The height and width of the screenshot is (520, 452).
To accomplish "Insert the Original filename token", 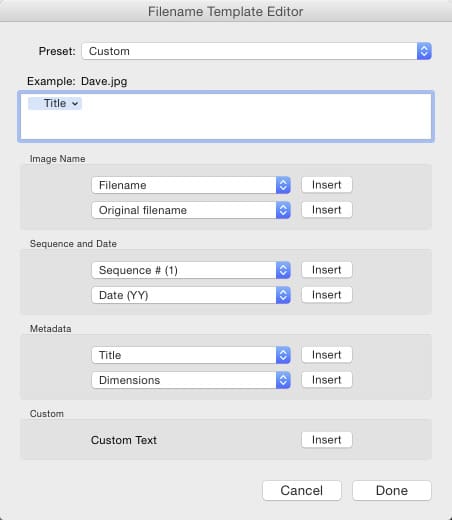I will point(327,210).
